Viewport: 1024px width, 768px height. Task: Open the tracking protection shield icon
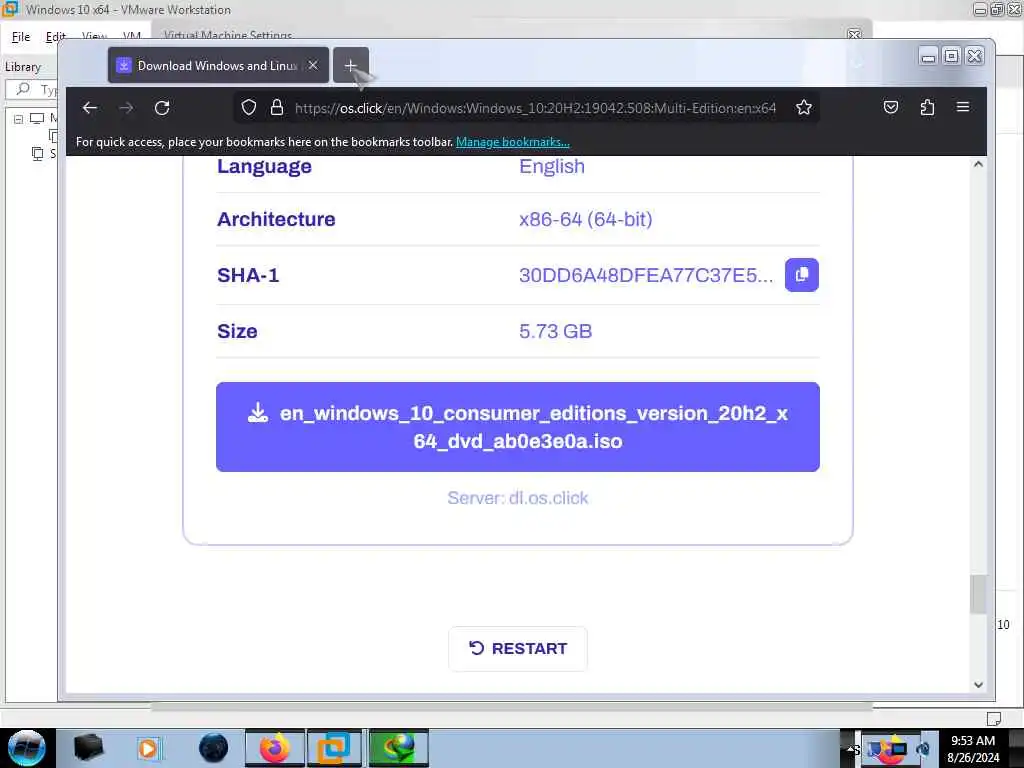coord(249,108)
